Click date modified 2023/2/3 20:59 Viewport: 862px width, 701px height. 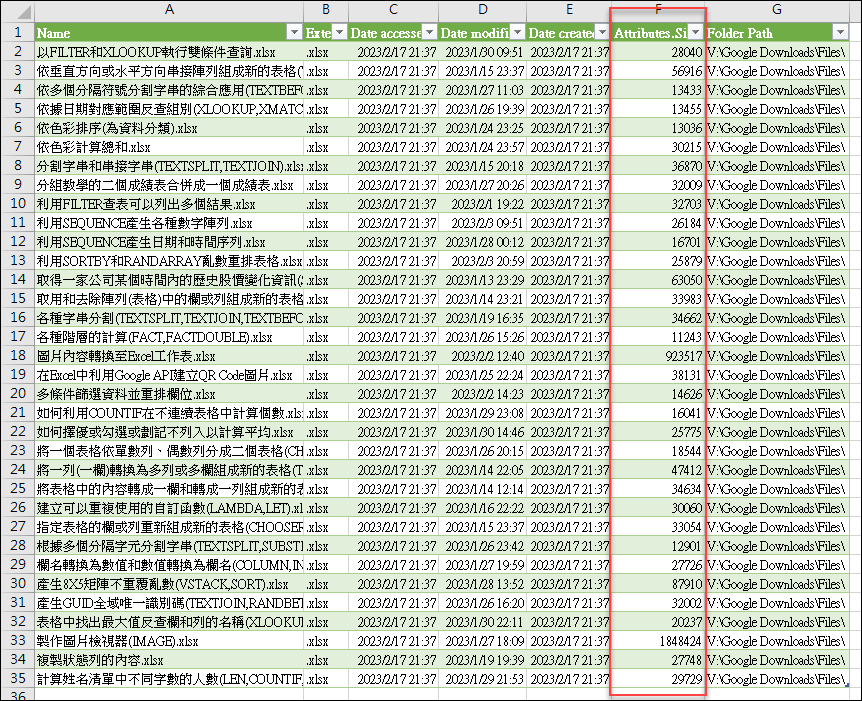488,261
